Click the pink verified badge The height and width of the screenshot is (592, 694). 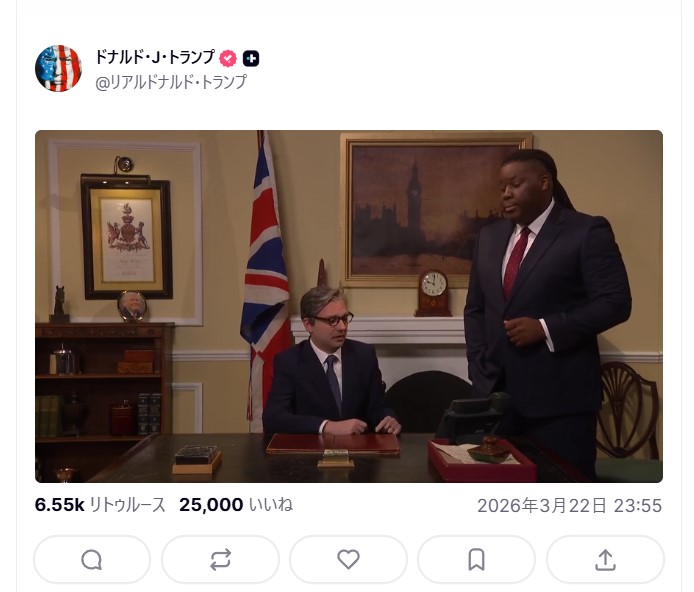click(x=228, y=58)
